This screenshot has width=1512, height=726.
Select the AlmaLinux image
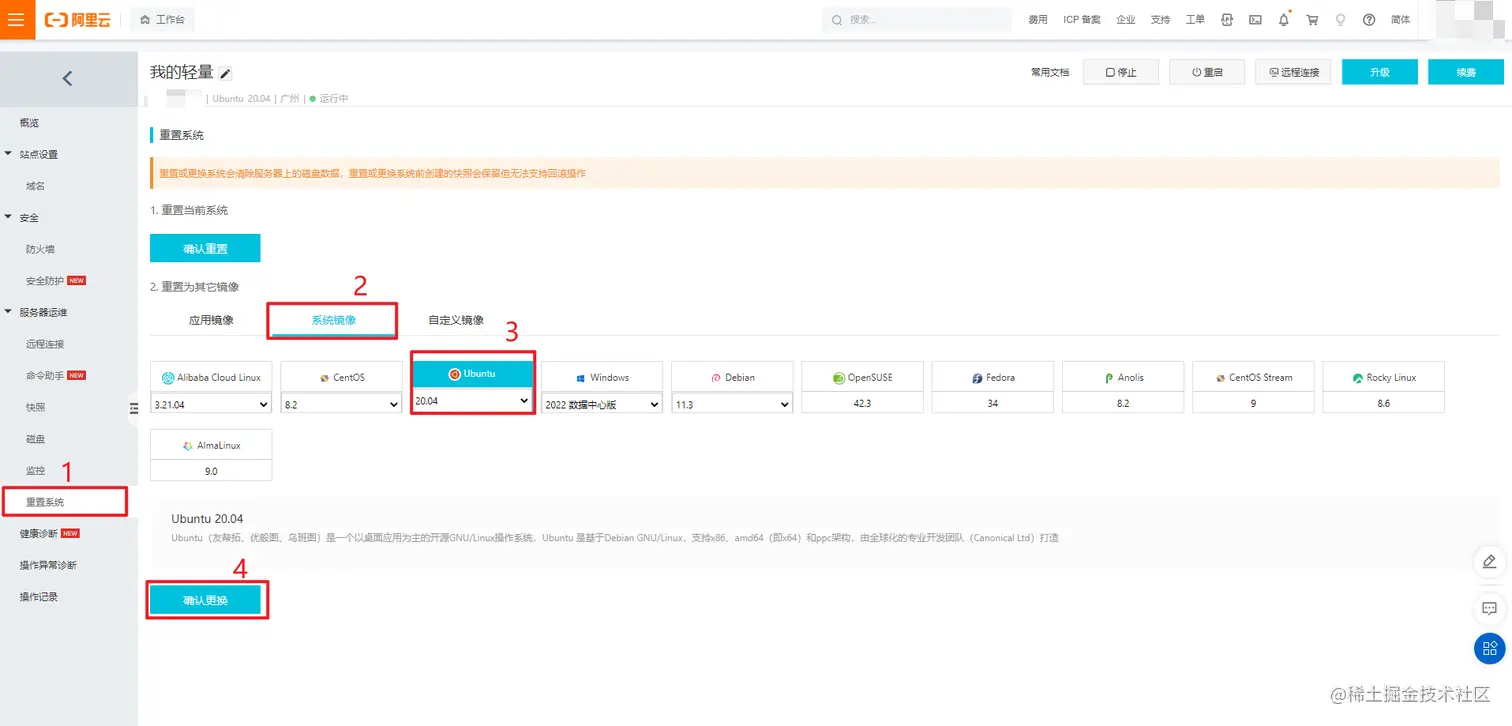pyautogui.click(x=211, y=445)
